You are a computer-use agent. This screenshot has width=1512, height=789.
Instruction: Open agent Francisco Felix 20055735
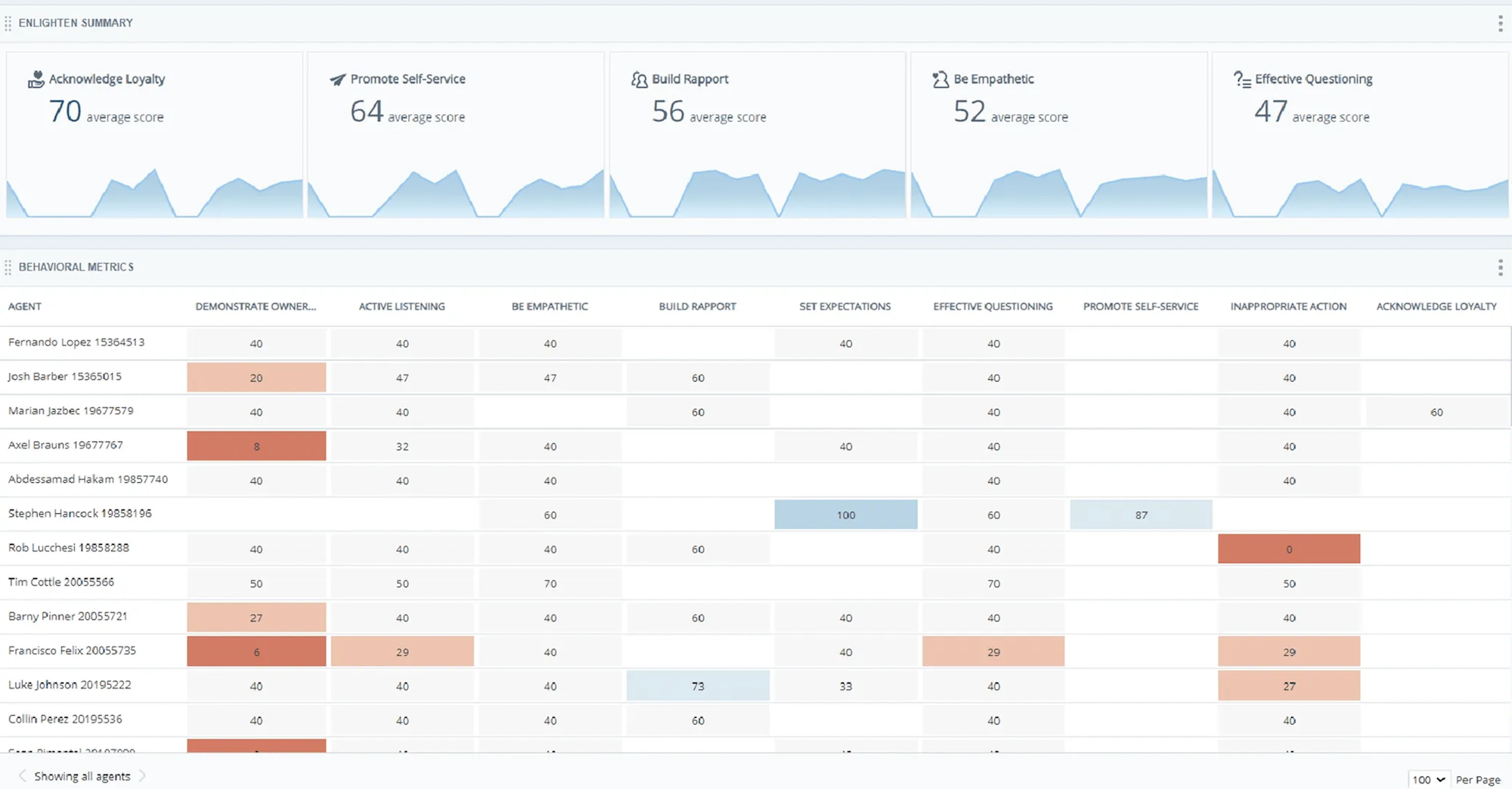click(72, 651)
